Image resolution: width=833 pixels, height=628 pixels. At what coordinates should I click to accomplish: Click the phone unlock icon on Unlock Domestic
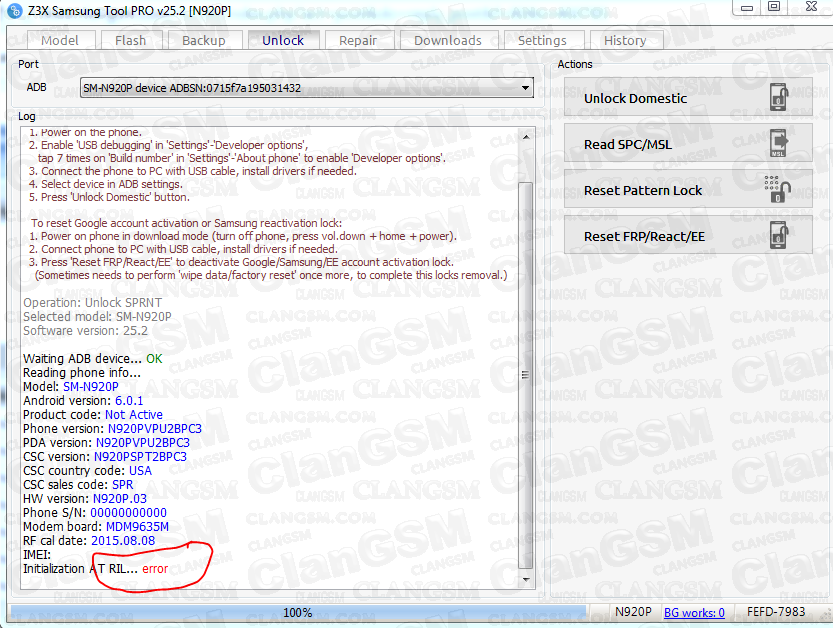779,97
